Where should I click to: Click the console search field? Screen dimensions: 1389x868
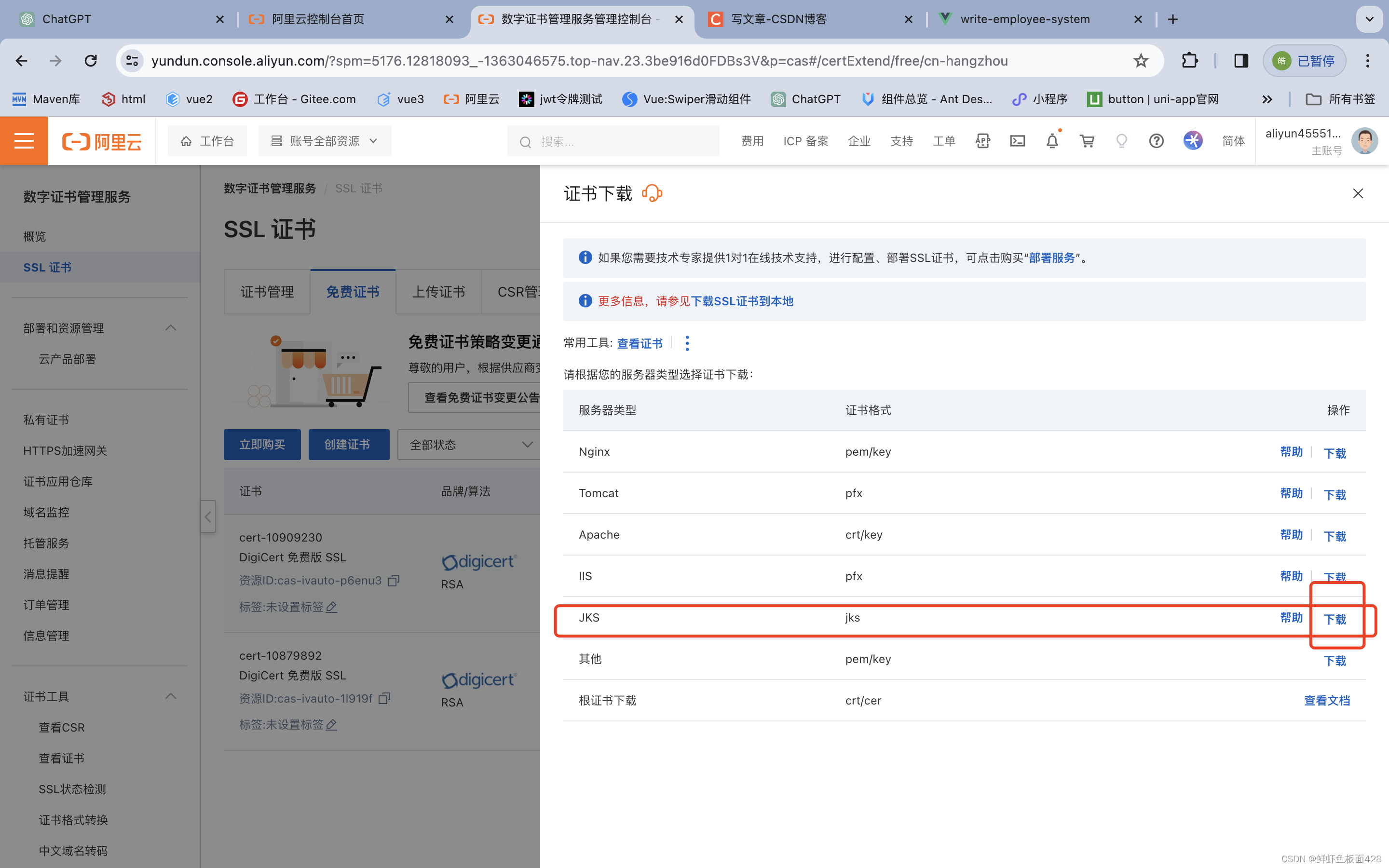pyautogui.click(x=613, y=141)
